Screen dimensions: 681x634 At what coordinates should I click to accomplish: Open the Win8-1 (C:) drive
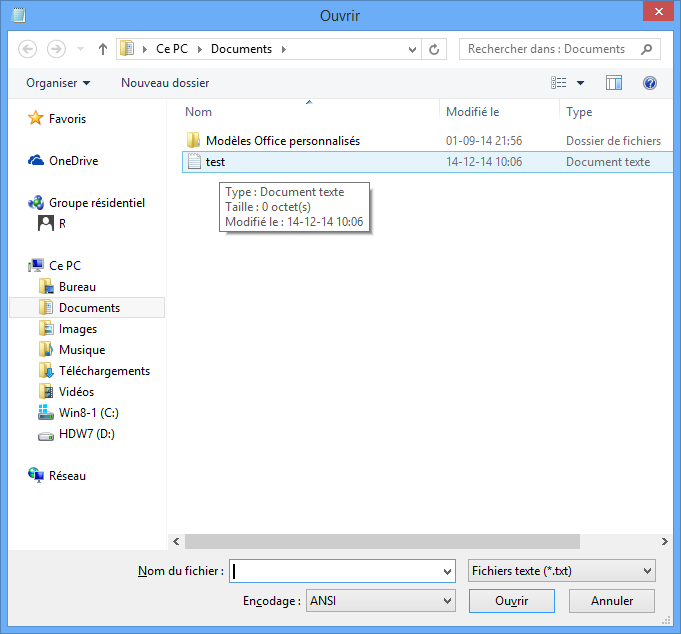click(x=89, y=413)
